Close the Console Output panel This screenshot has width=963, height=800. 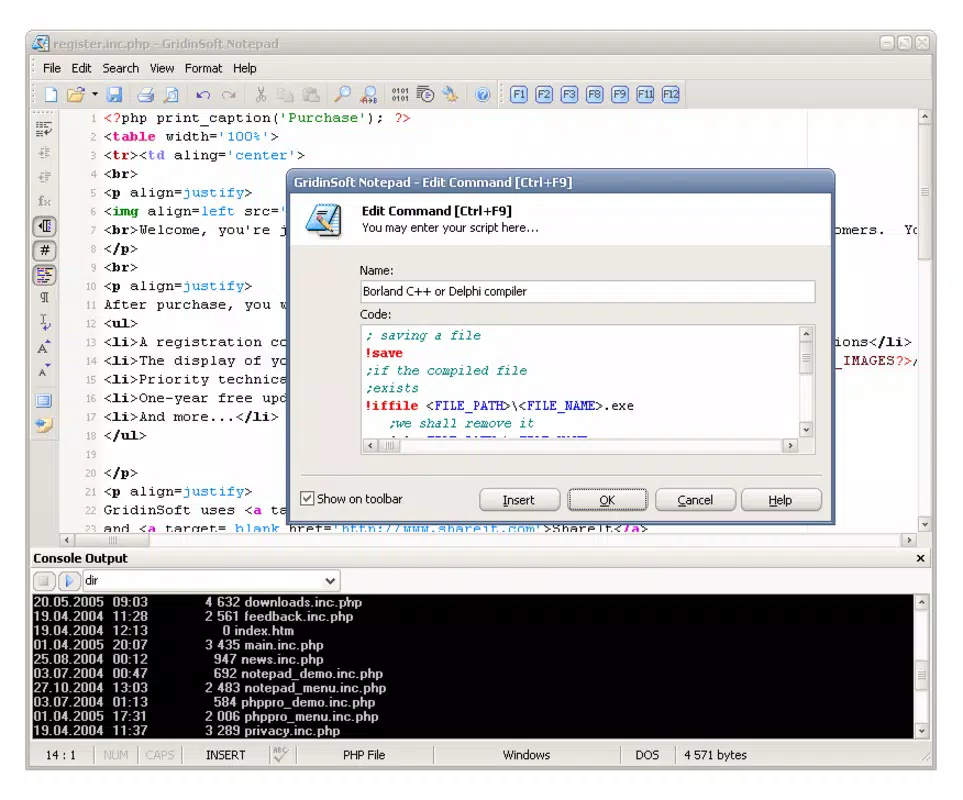tap(920, 558)
